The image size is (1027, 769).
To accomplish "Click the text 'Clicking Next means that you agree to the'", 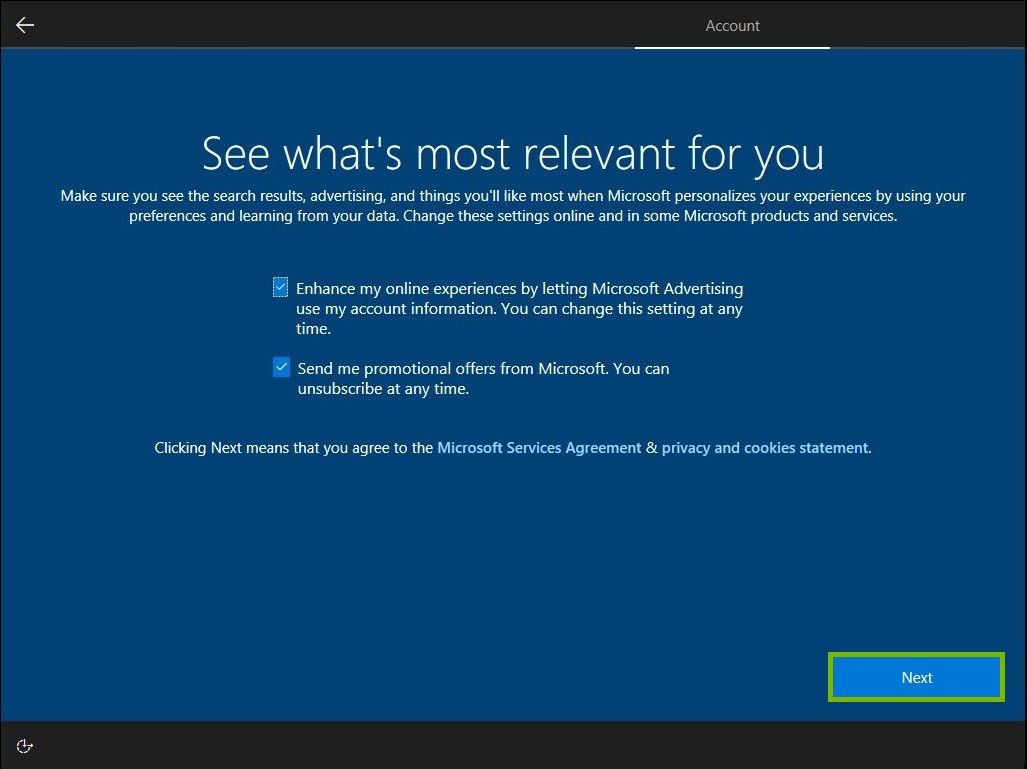I will tap(293, 448).
